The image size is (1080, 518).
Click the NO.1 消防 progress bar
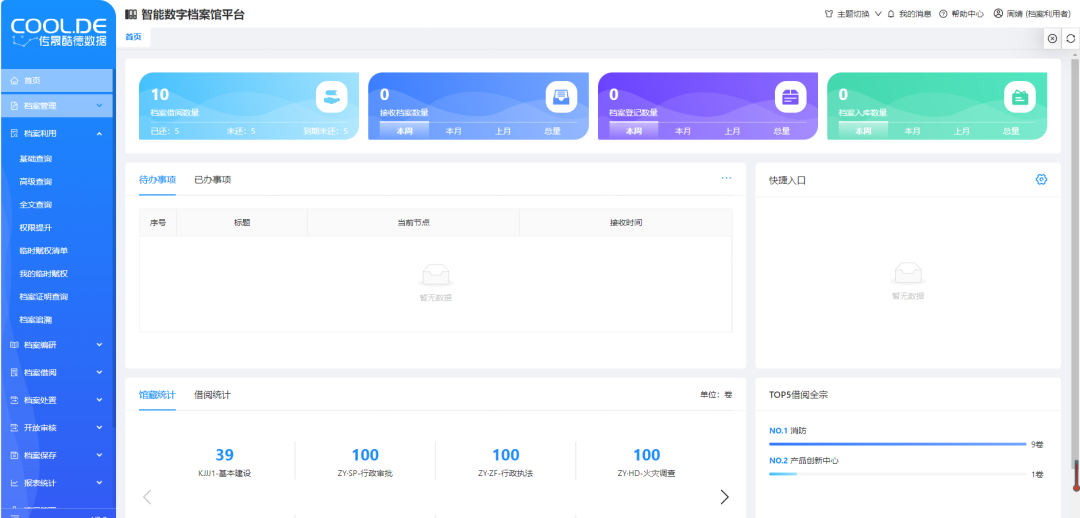click(x=897, y=444)
